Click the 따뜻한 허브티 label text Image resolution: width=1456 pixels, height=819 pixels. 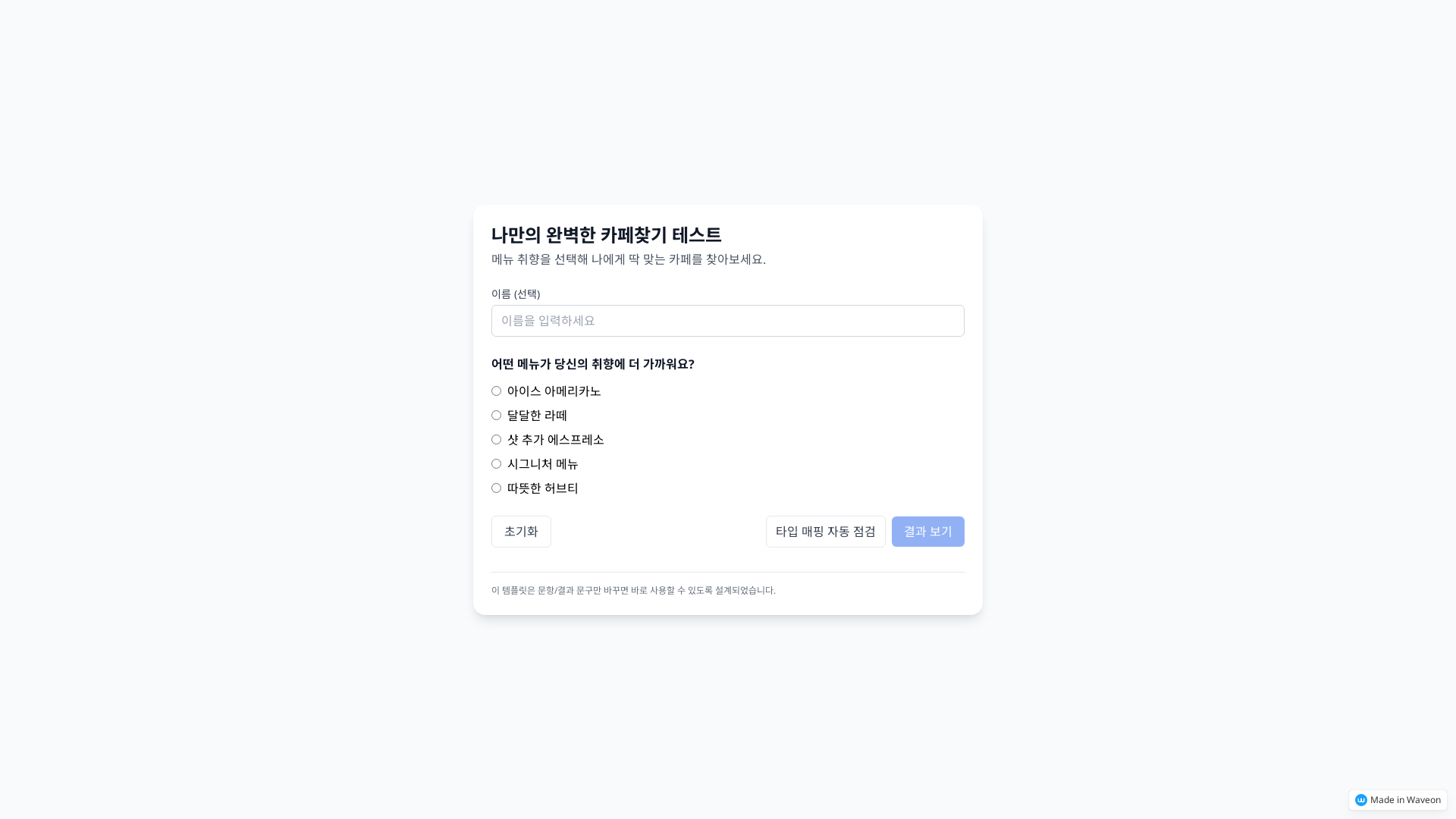542,488
